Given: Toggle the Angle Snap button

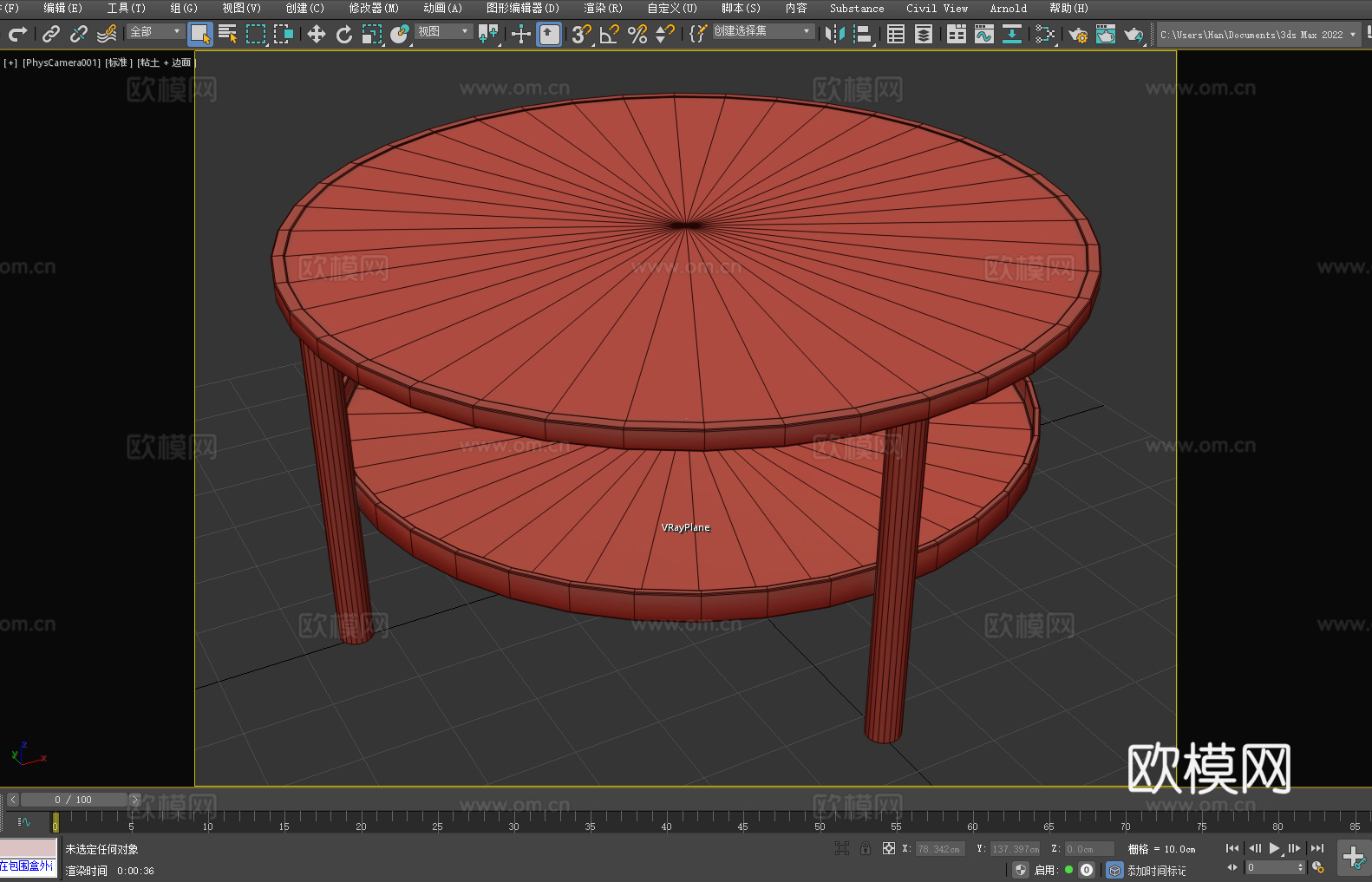Looking at the screenshot, I should click(610, 34).
